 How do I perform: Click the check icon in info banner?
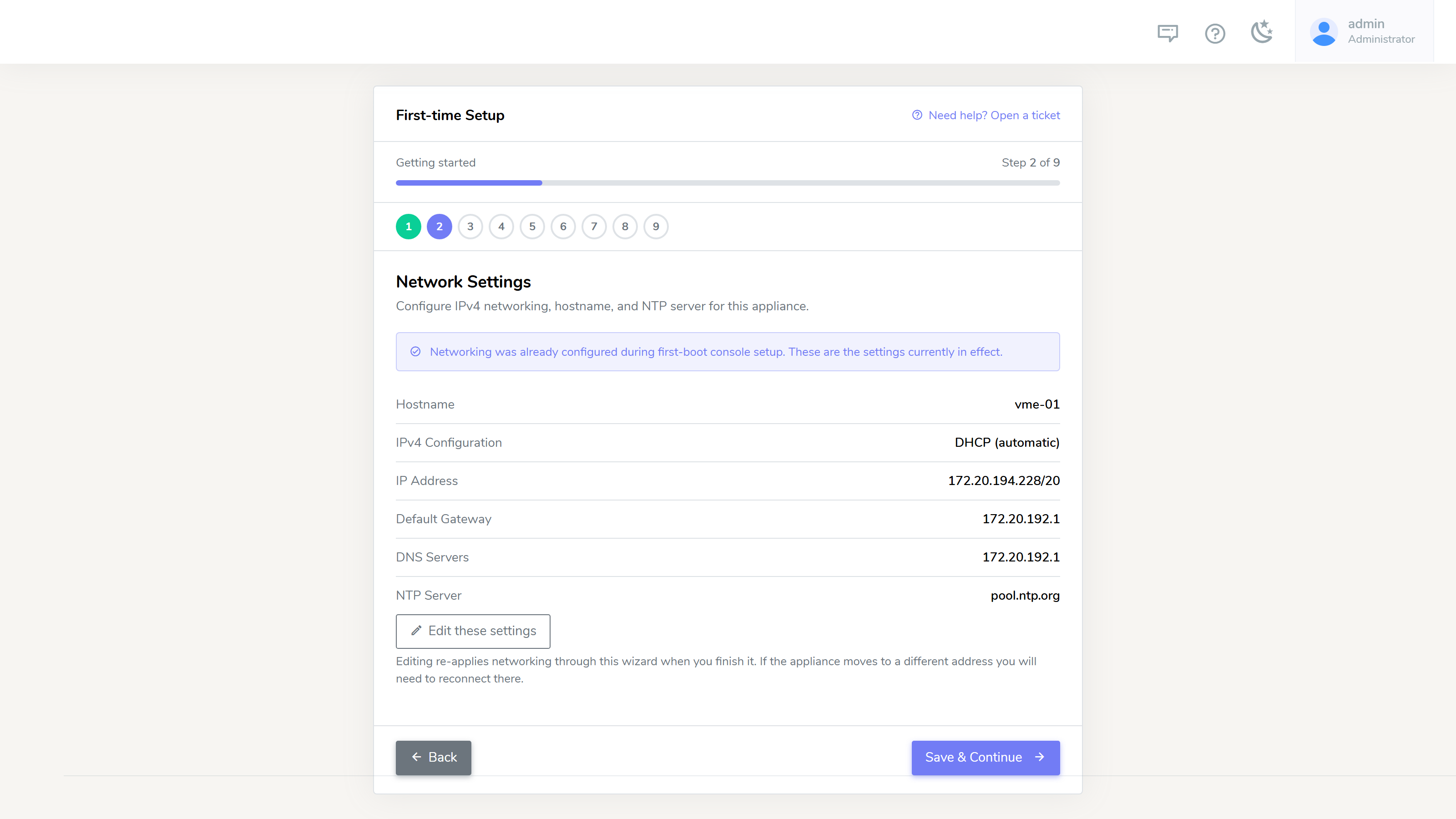(x=415, y=352)
